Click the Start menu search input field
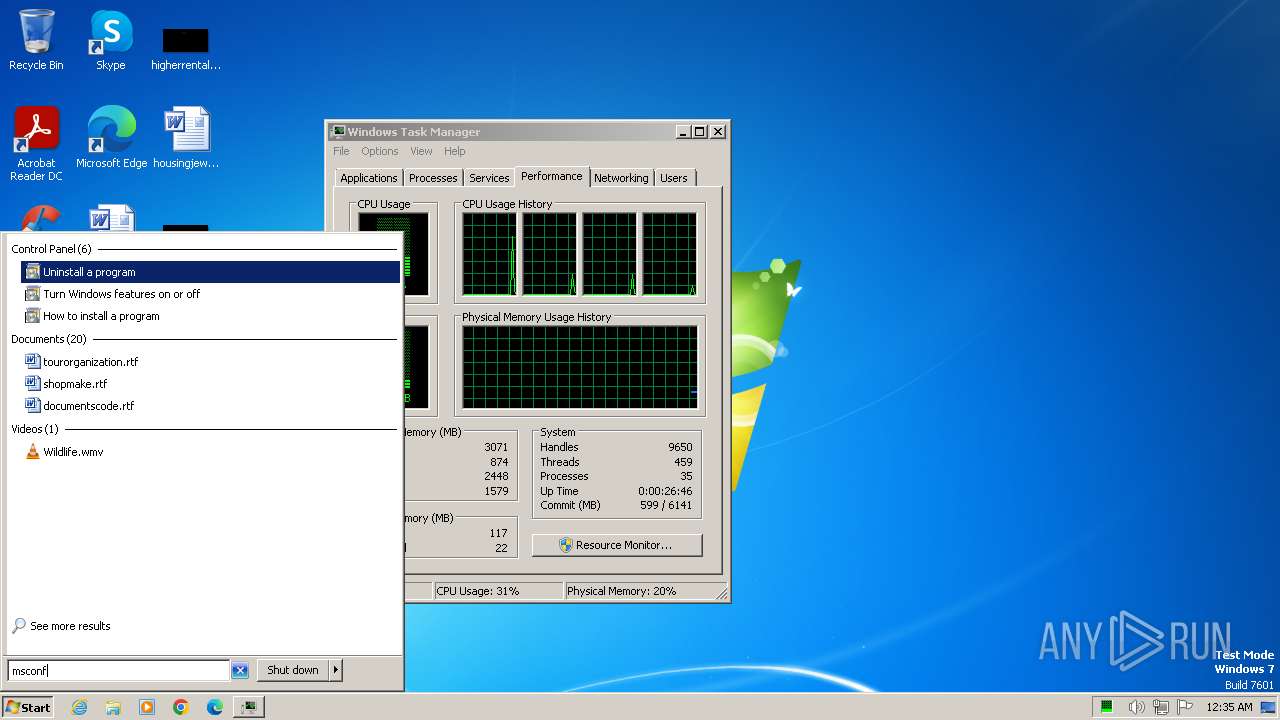This screenshot has height=720, width=1280. [x=119, y=671]
